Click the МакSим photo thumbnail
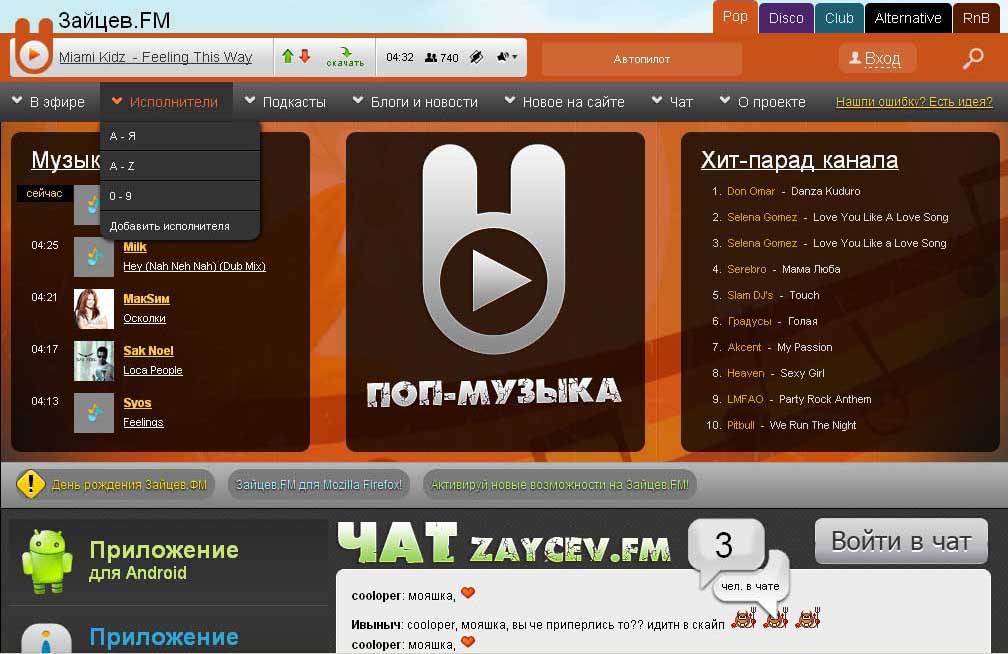Screen dimensions: 1008x654 [94, 309]
